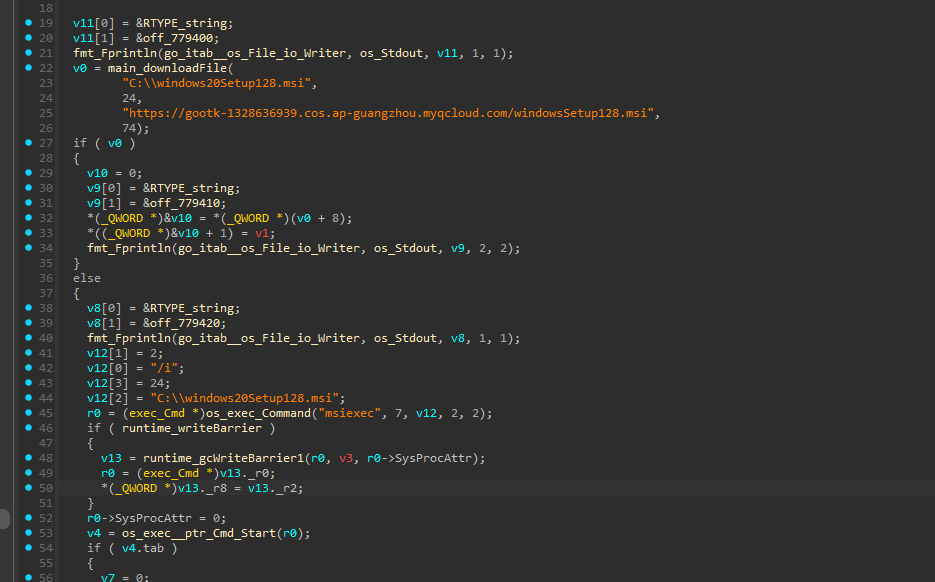Click r0->SysProcAttr = 0 assignment
Screen dimensions: 935x582
156,518
